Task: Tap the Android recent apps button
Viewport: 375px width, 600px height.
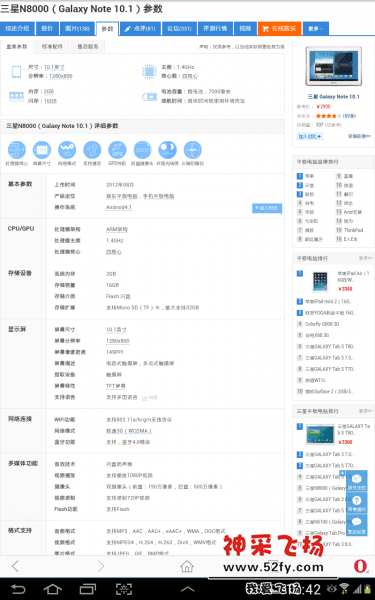Action: point(88,589)
